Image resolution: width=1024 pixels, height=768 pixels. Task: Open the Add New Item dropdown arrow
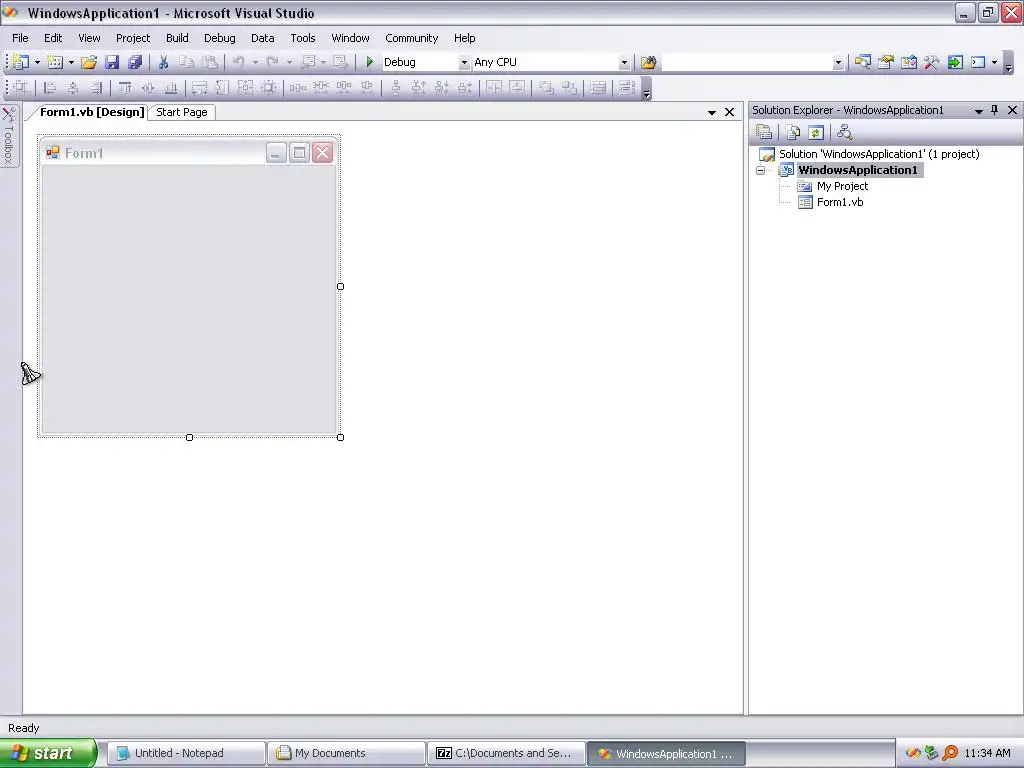tap(71, 63)
